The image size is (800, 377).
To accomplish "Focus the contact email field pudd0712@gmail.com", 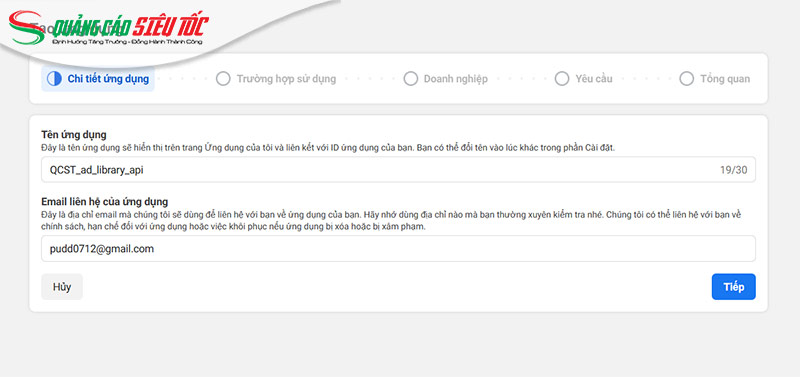I will (x=398, y=249).
